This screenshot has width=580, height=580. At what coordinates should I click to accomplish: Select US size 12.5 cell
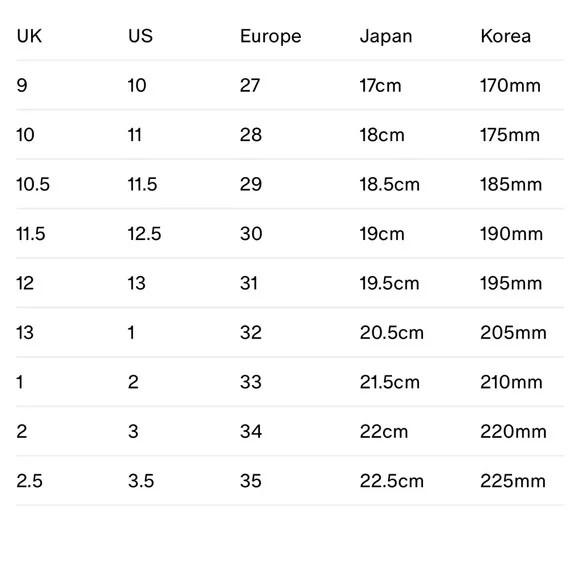point(145,234)
